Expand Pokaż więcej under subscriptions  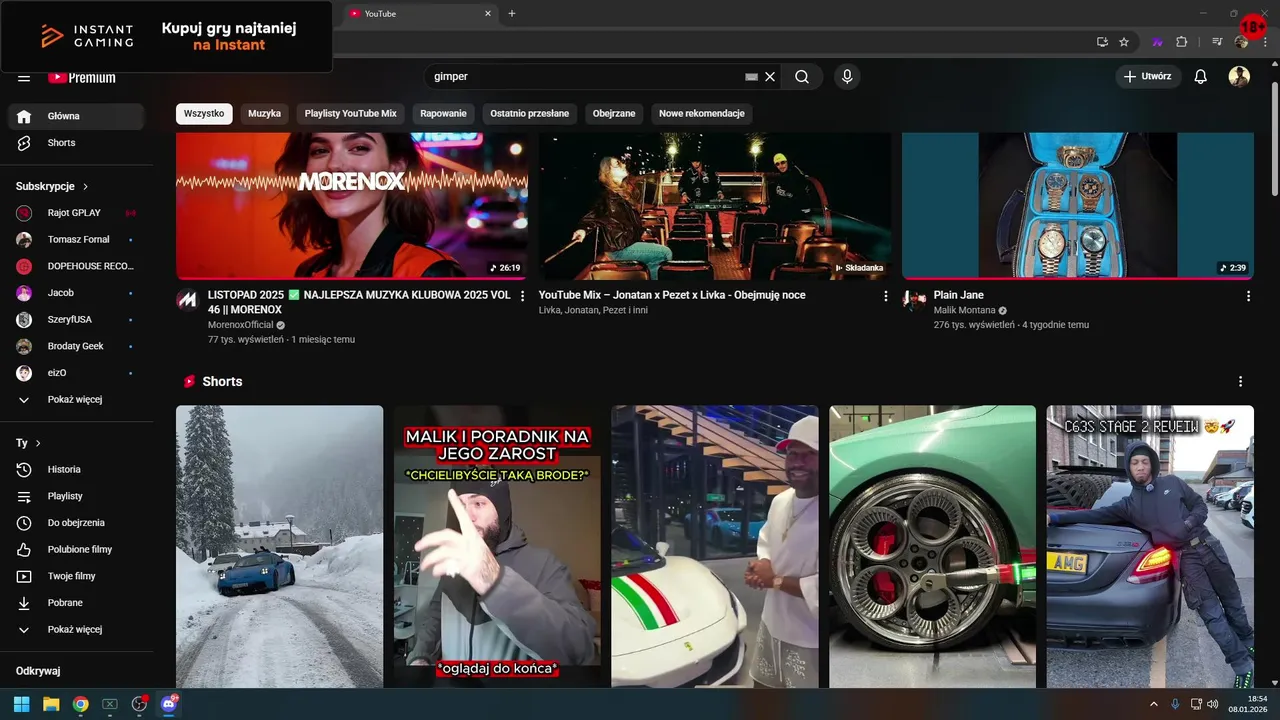point(76,399)
